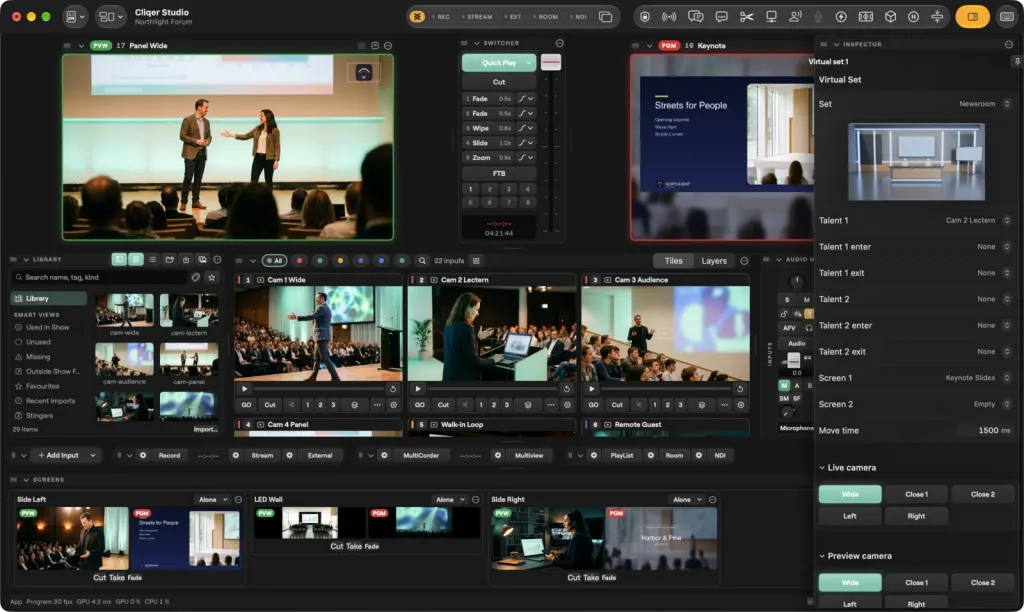The height and width of the screenshot is (612, 1024).
Task: Toggle the green M master bus button
Action: point(784,385)
